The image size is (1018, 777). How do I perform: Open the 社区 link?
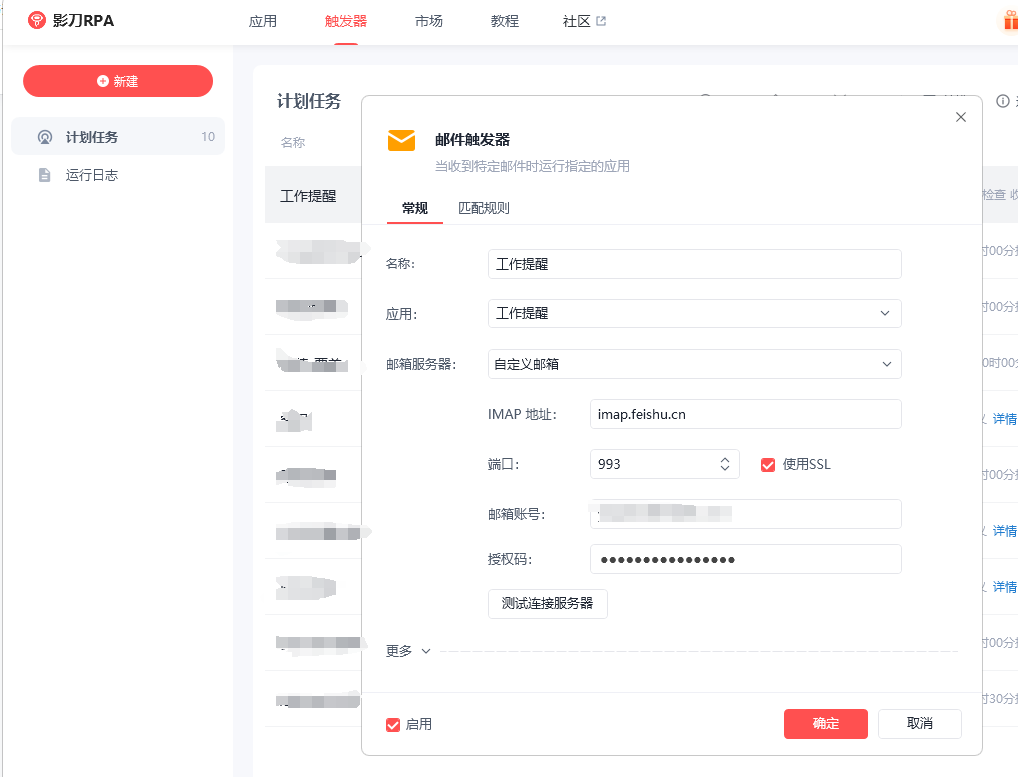pyautogui.click(x=577, y=21)
